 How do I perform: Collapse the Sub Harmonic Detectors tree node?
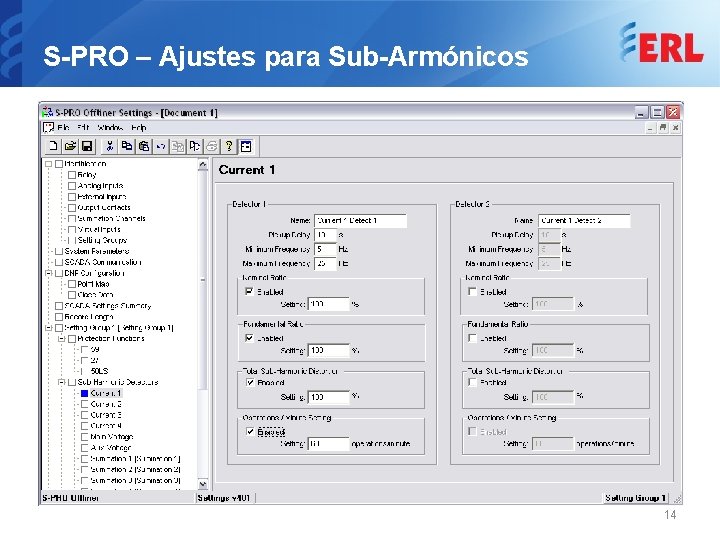[x=62, y=382]
